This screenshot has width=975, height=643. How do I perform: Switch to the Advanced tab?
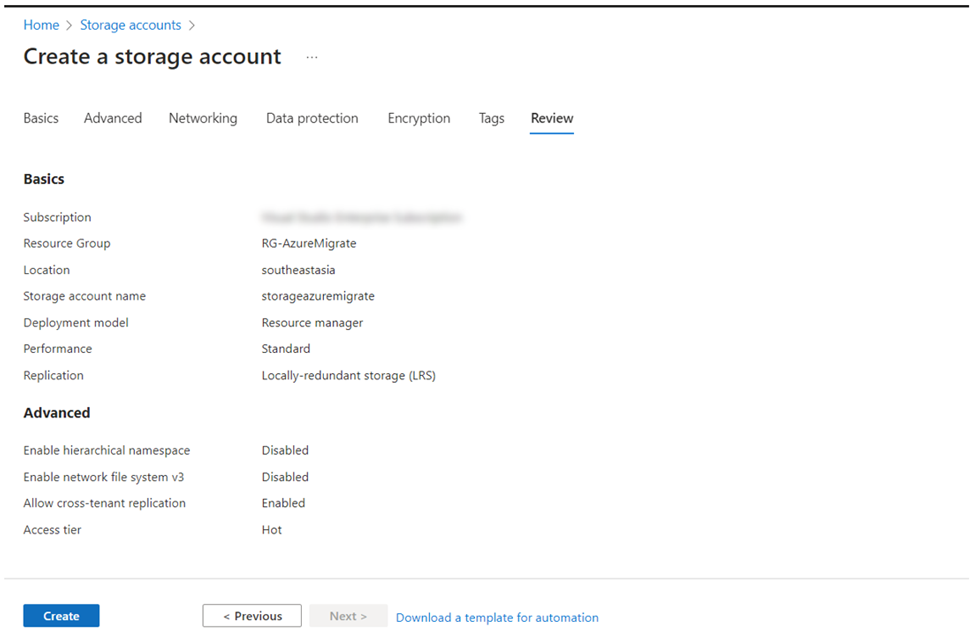tap(113, 118)
